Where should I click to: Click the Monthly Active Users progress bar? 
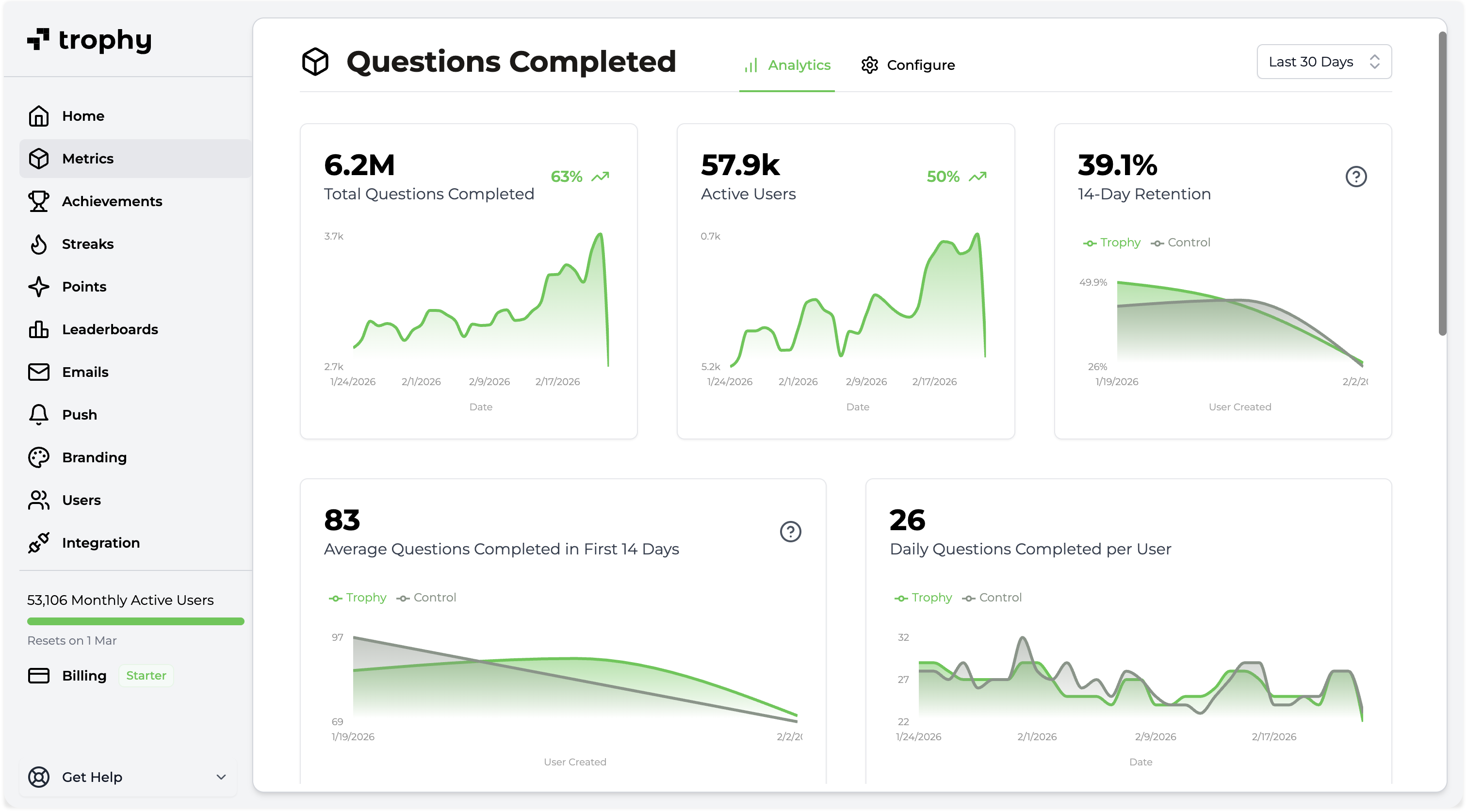click(x=135, y=621)
